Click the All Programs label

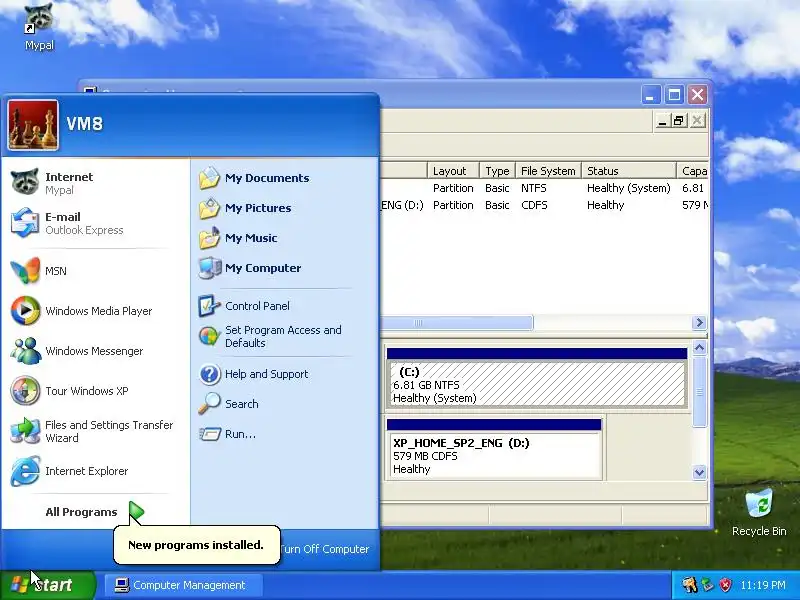81,512
